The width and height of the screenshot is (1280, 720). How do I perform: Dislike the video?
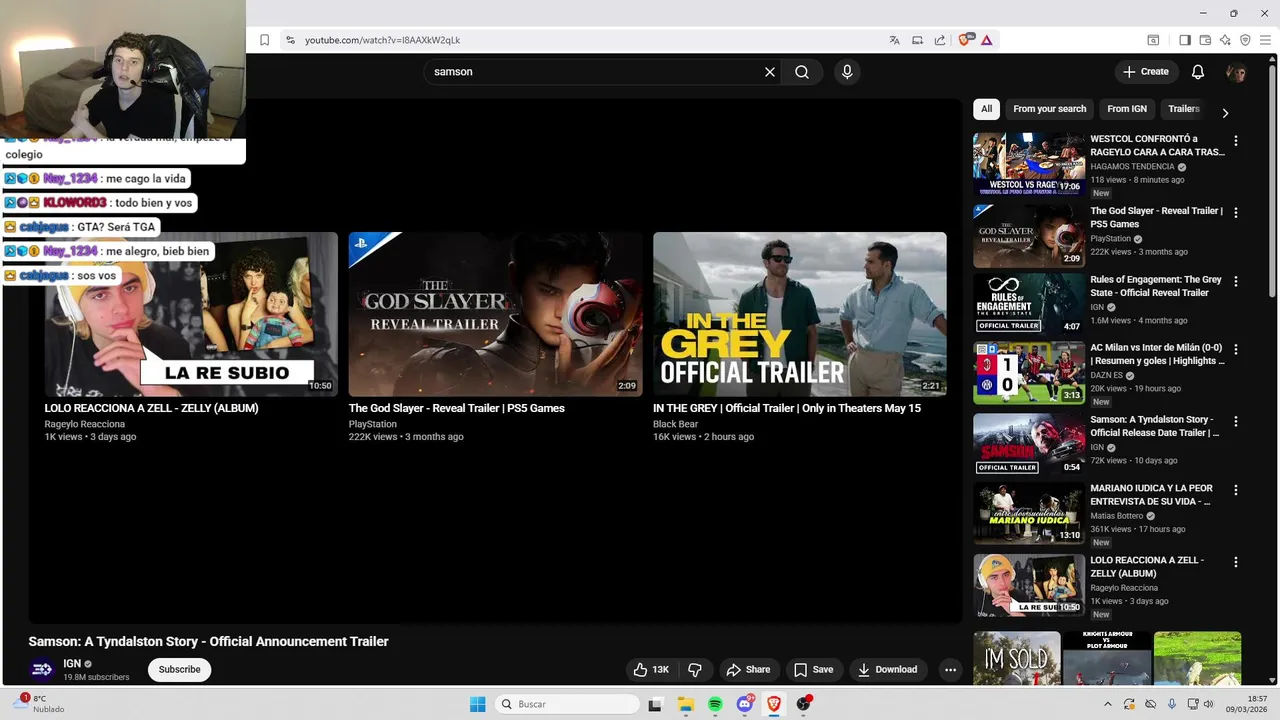695,670
